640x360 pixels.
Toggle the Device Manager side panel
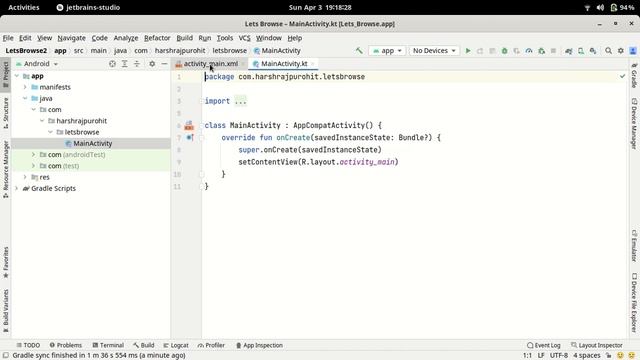tap(634, 124)
